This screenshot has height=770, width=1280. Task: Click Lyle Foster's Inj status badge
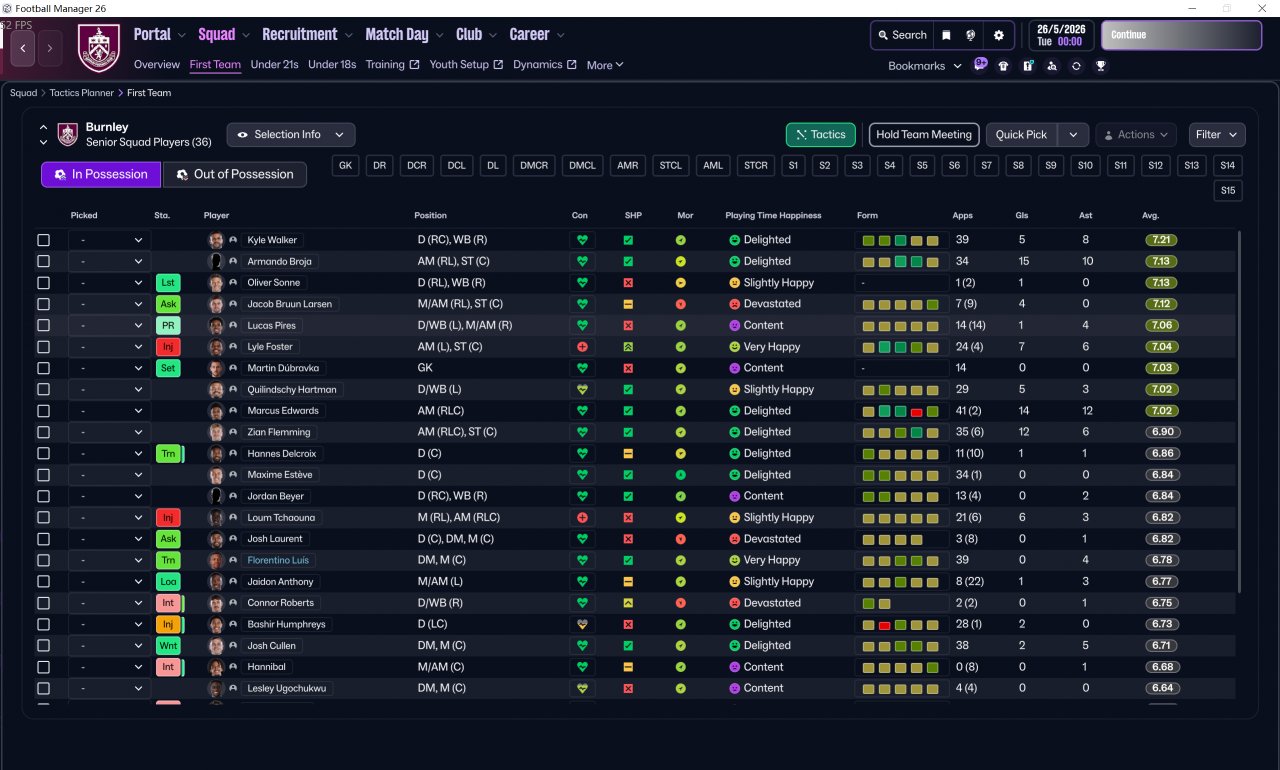[x=168, y=347]
